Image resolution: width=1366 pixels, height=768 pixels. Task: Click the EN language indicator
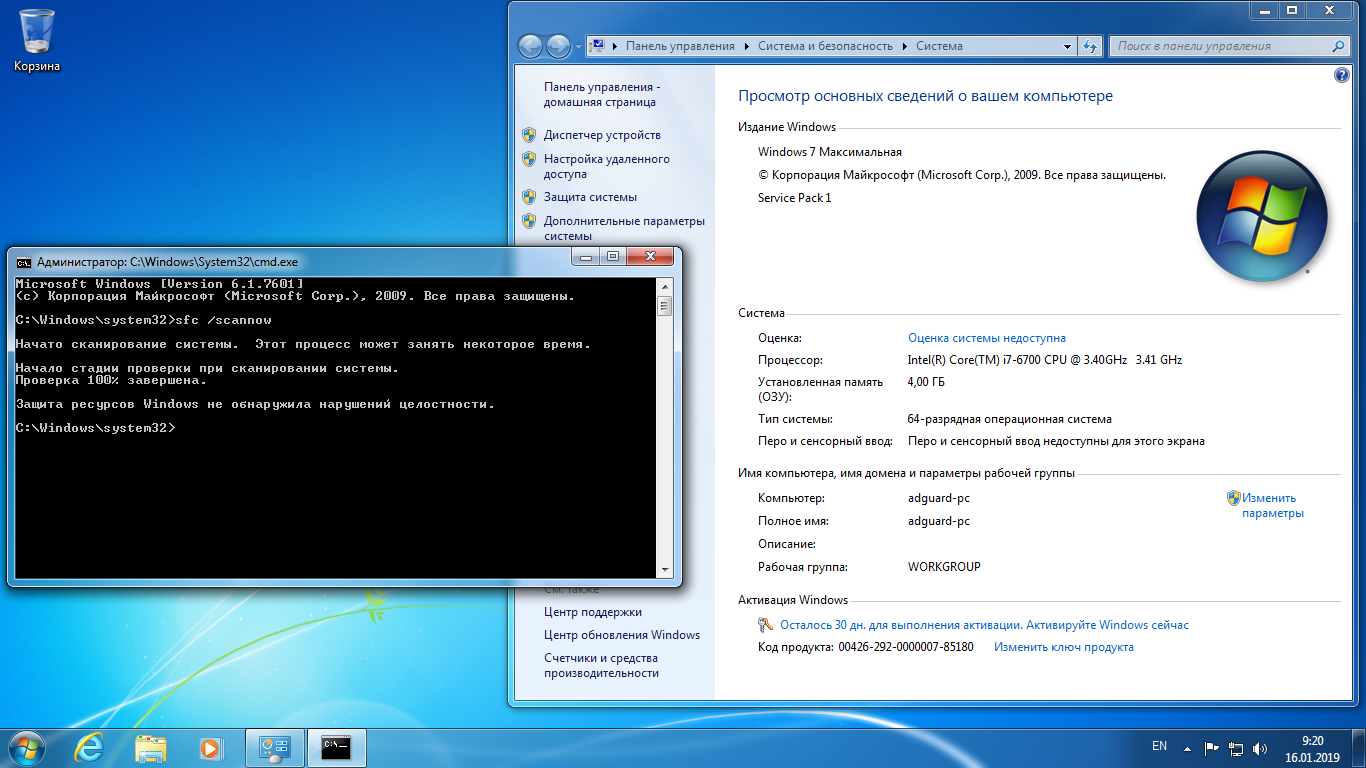[1160, 746]
